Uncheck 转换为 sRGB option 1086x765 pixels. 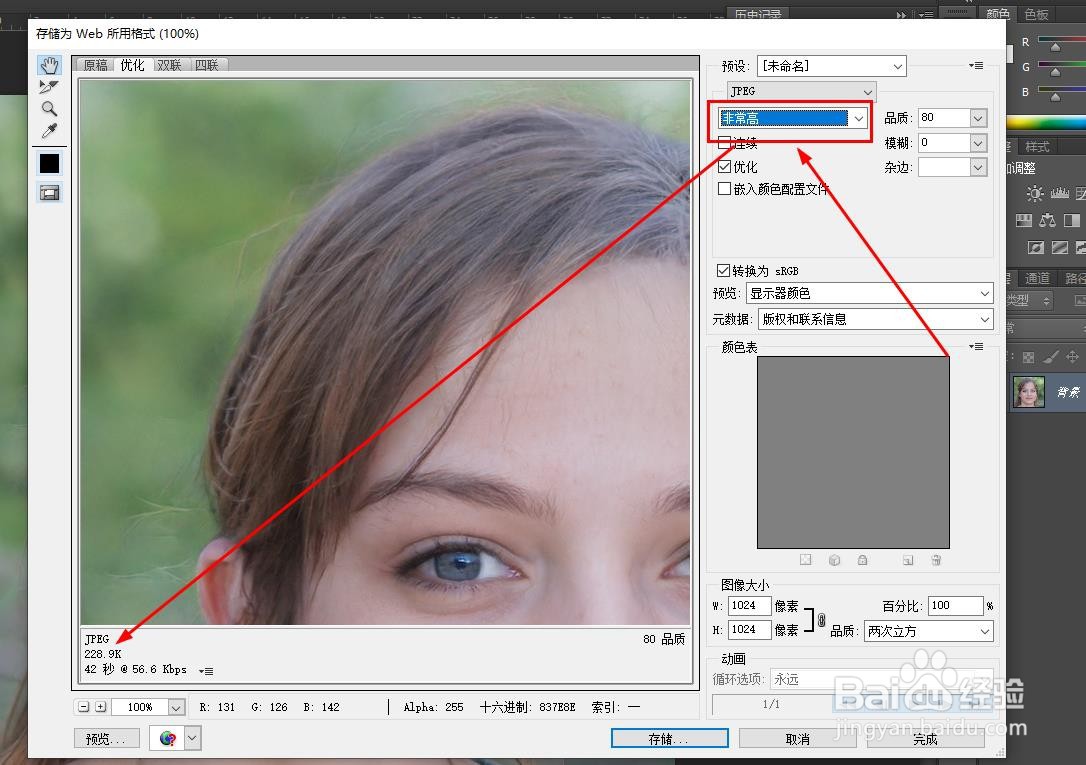tap(722, 270)
